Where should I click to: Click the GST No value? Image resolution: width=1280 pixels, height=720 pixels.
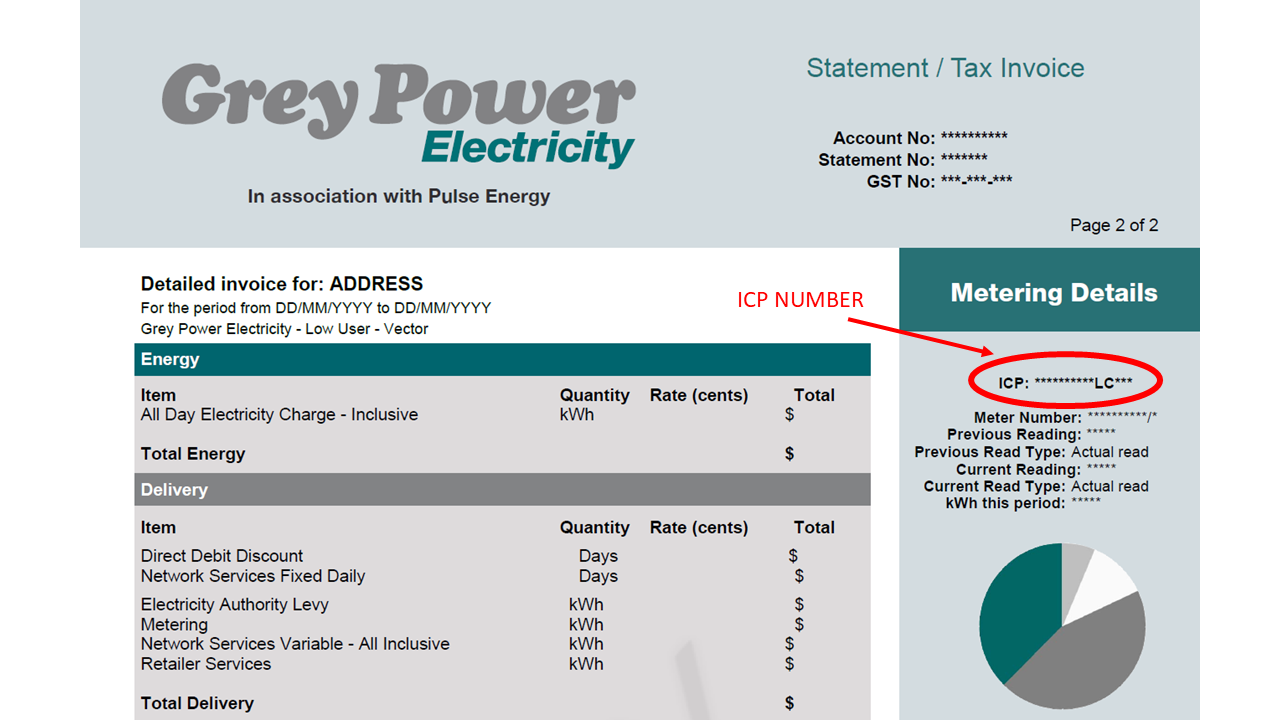coord(976,181)
